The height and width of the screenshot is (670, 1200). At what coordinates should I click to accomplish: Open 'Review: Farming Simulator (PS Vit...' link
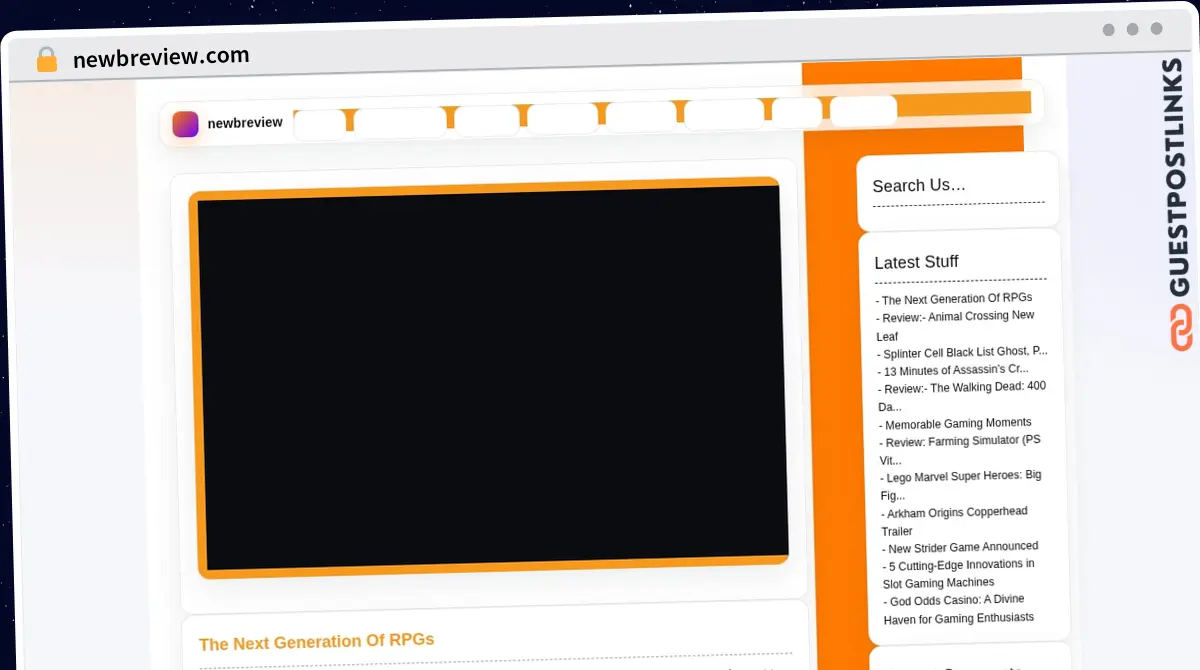pyautogui.click(x=960, y=451)
